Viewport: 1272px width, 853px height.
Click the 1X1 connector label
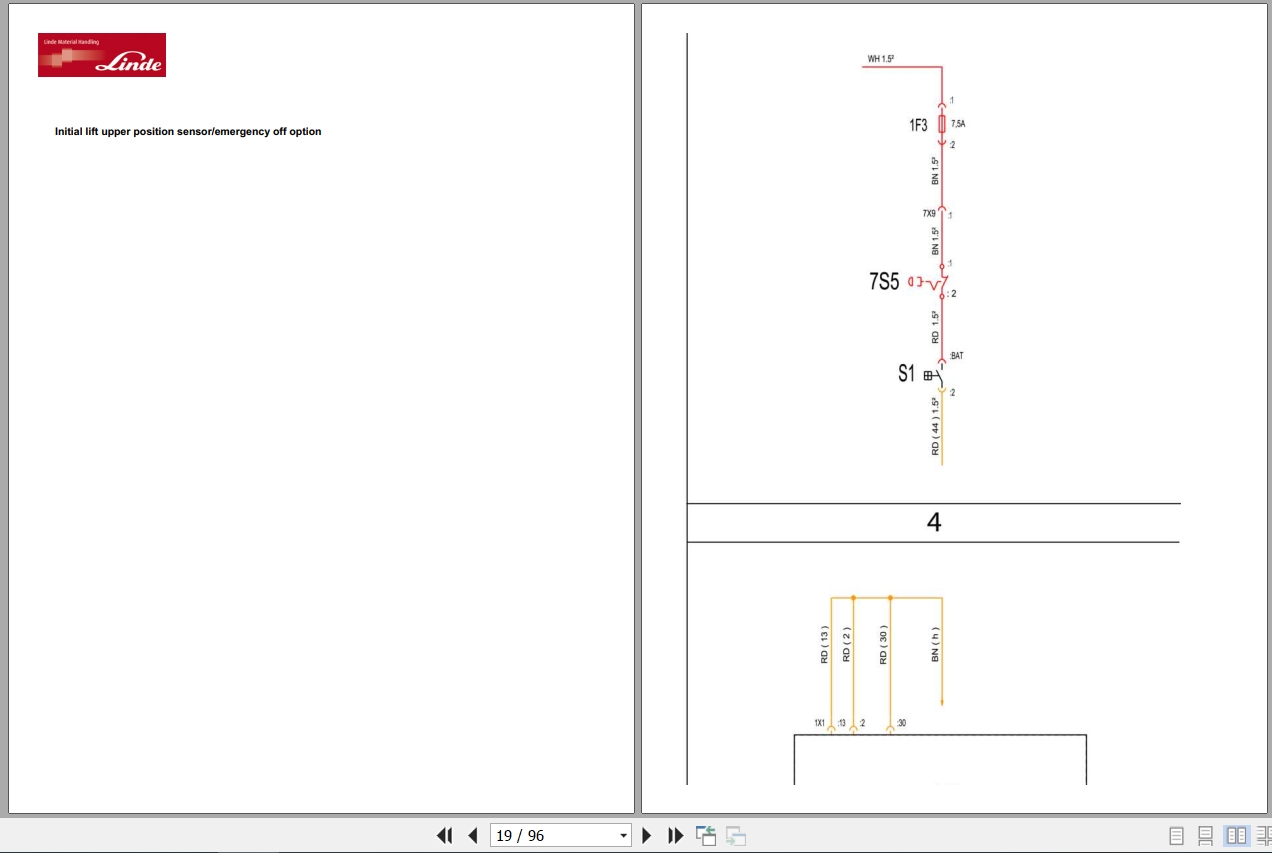tap(819, 723)
